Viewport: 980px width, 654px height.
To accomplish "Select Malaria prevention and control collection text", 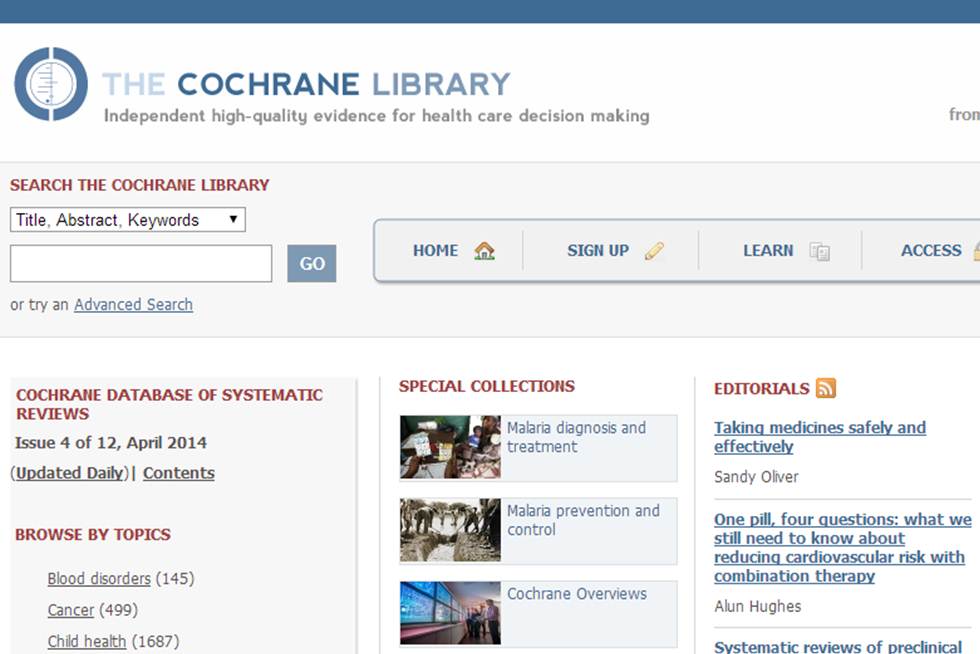I will (x=583, y=520).
